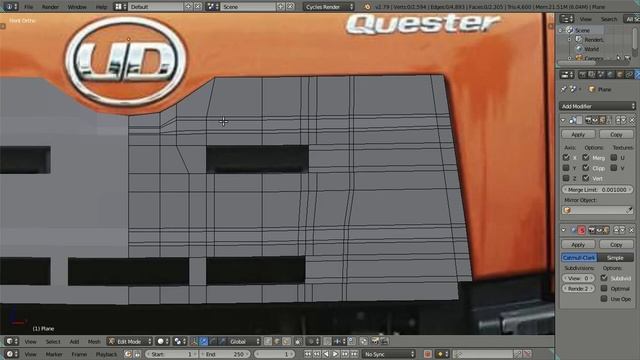Open the All Scenes outliner filter dropdown
The width and height of the screenshot is (640, 360).
point(631,19)
